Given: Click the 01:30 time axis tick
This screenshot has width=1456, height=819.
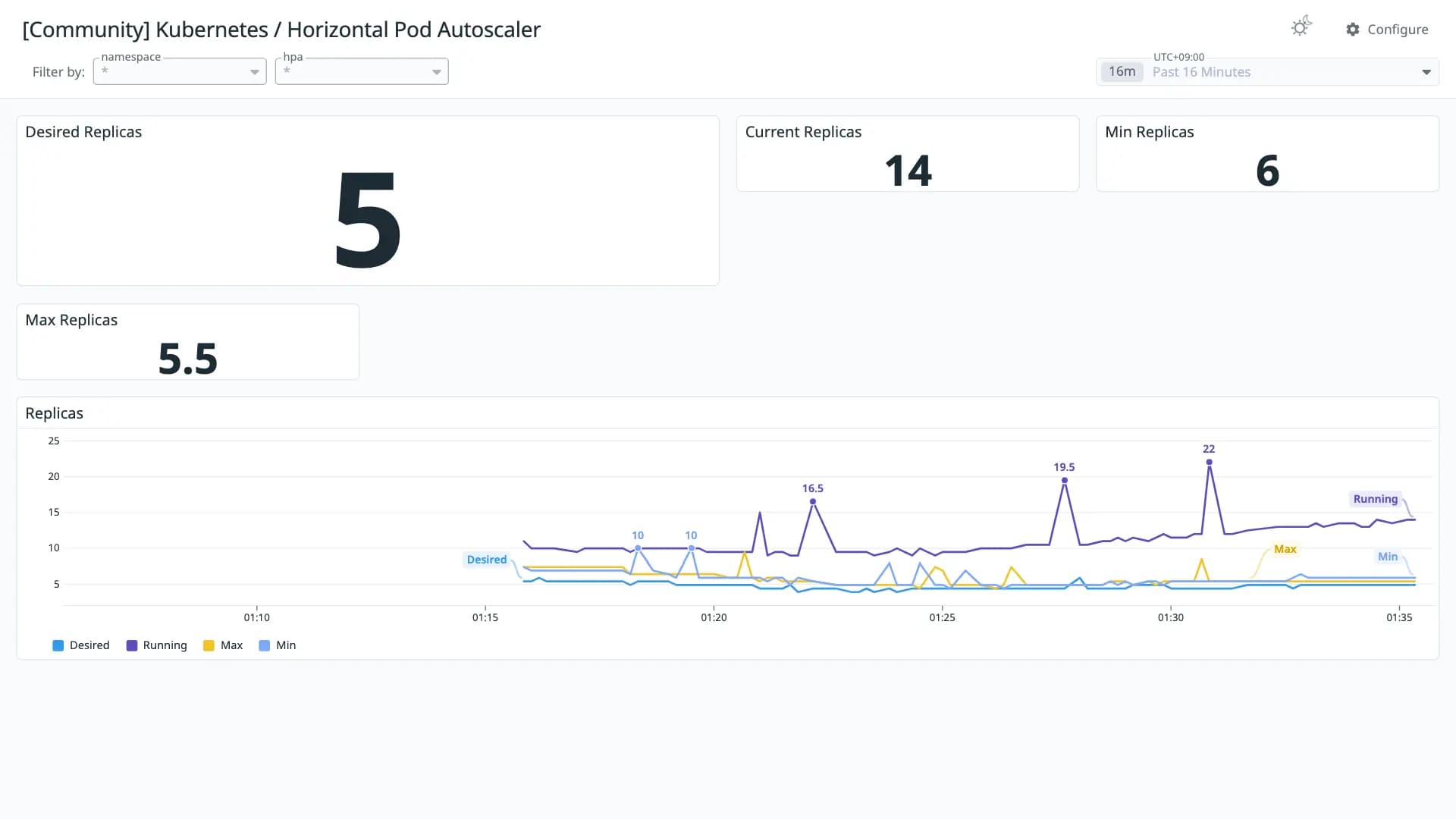Looking at the screenshot, I should [x=1171, y=617].
